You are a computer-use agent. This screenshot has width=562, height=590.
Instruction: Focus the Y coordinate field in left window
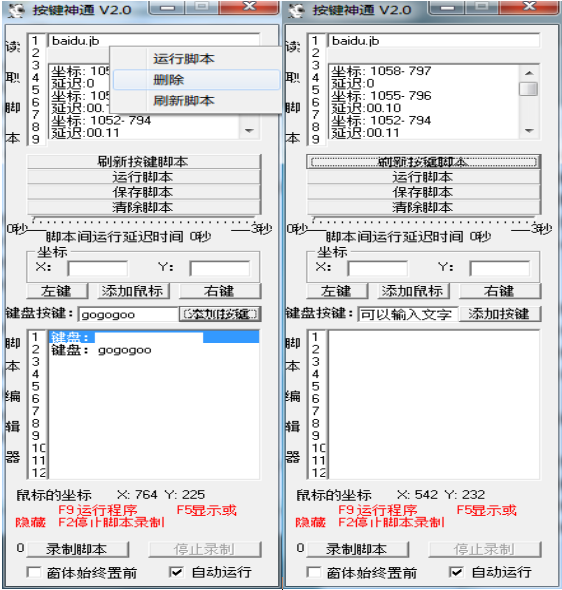220,269
